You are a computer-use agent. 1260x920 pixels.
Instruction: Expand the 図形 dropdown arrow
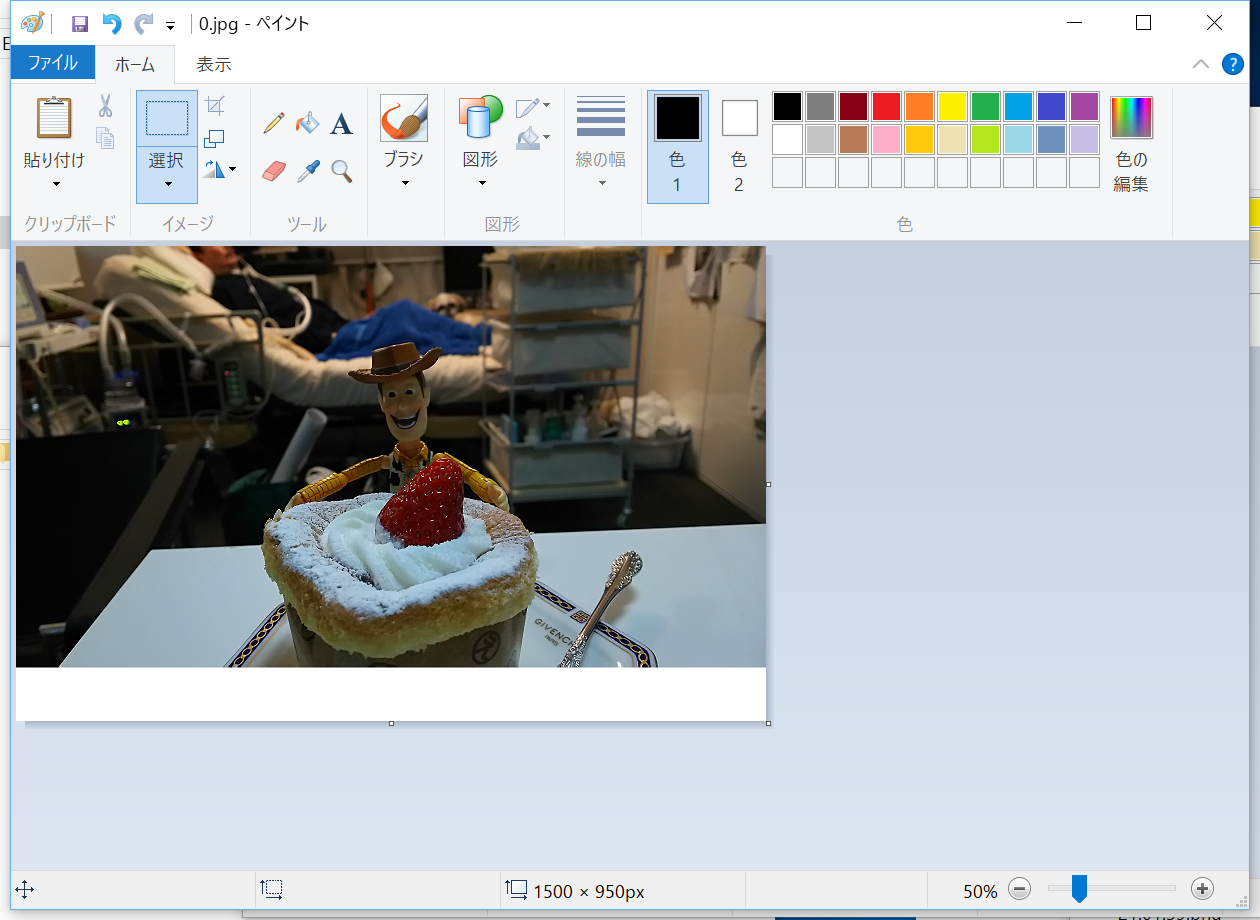coord(481,183)
